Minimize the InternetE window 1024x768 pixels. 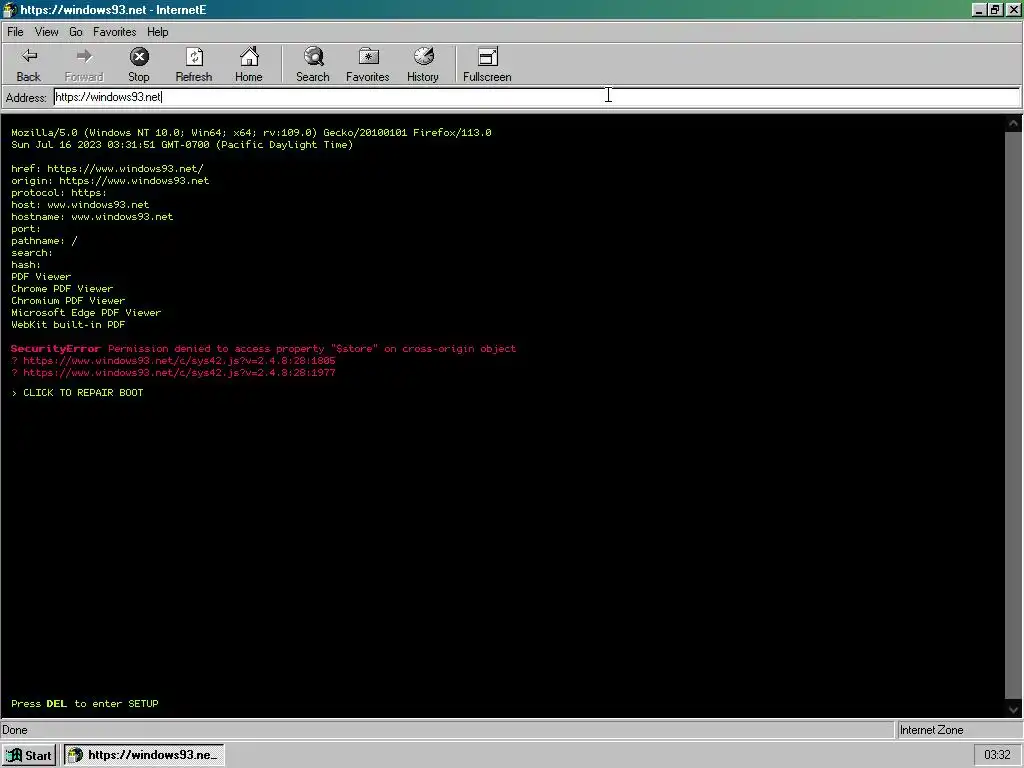pyautogui.click(x=979, y=10)
